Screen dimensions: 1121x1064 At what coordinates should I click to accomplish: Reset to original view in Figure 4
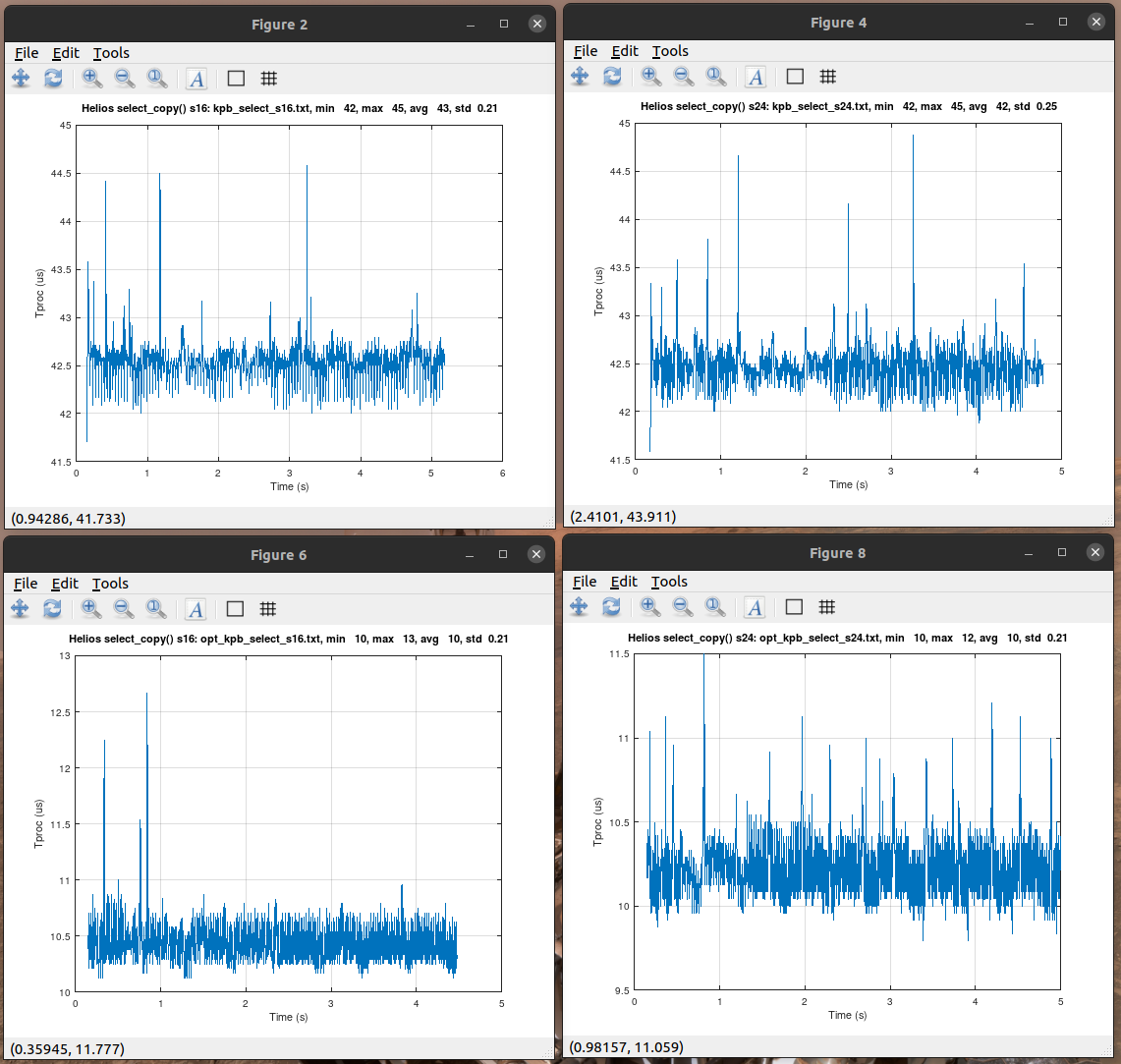point(716,76)
